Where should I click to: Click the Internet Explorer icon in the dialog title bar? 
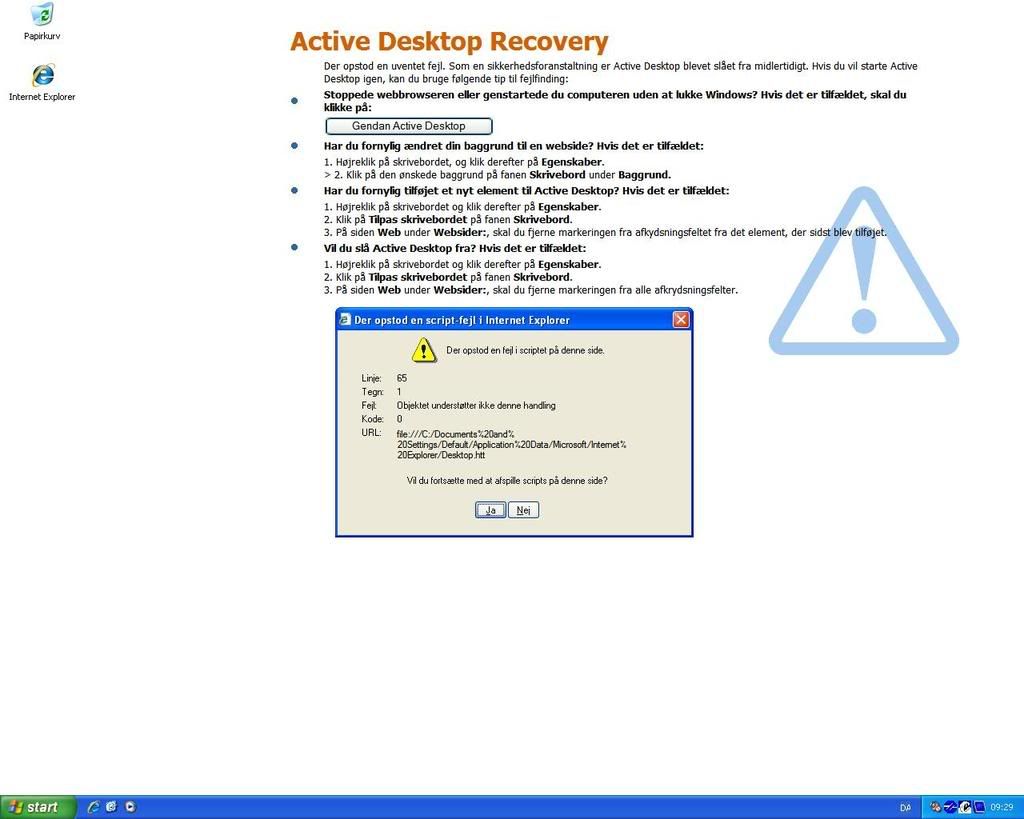coord(344,319)
